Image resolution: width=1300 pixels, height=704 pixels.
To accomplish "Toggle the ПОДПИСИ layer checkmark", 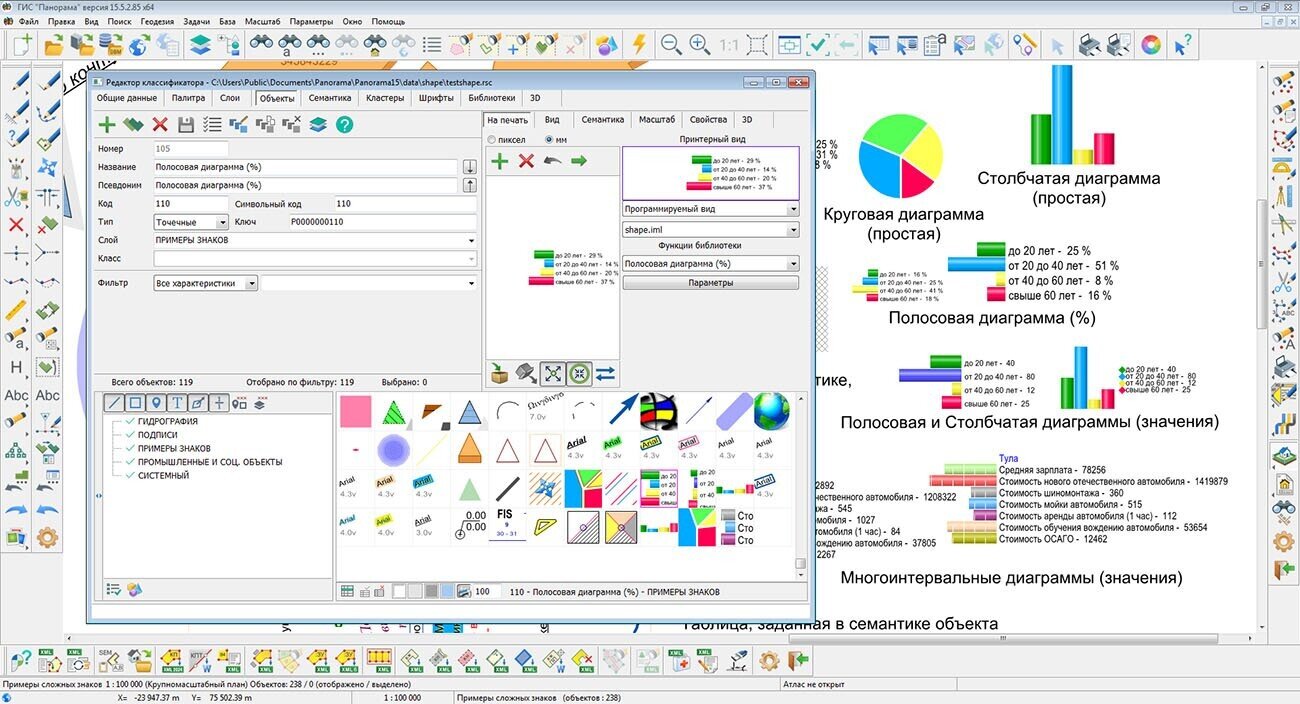I will (x=129, y=436).
